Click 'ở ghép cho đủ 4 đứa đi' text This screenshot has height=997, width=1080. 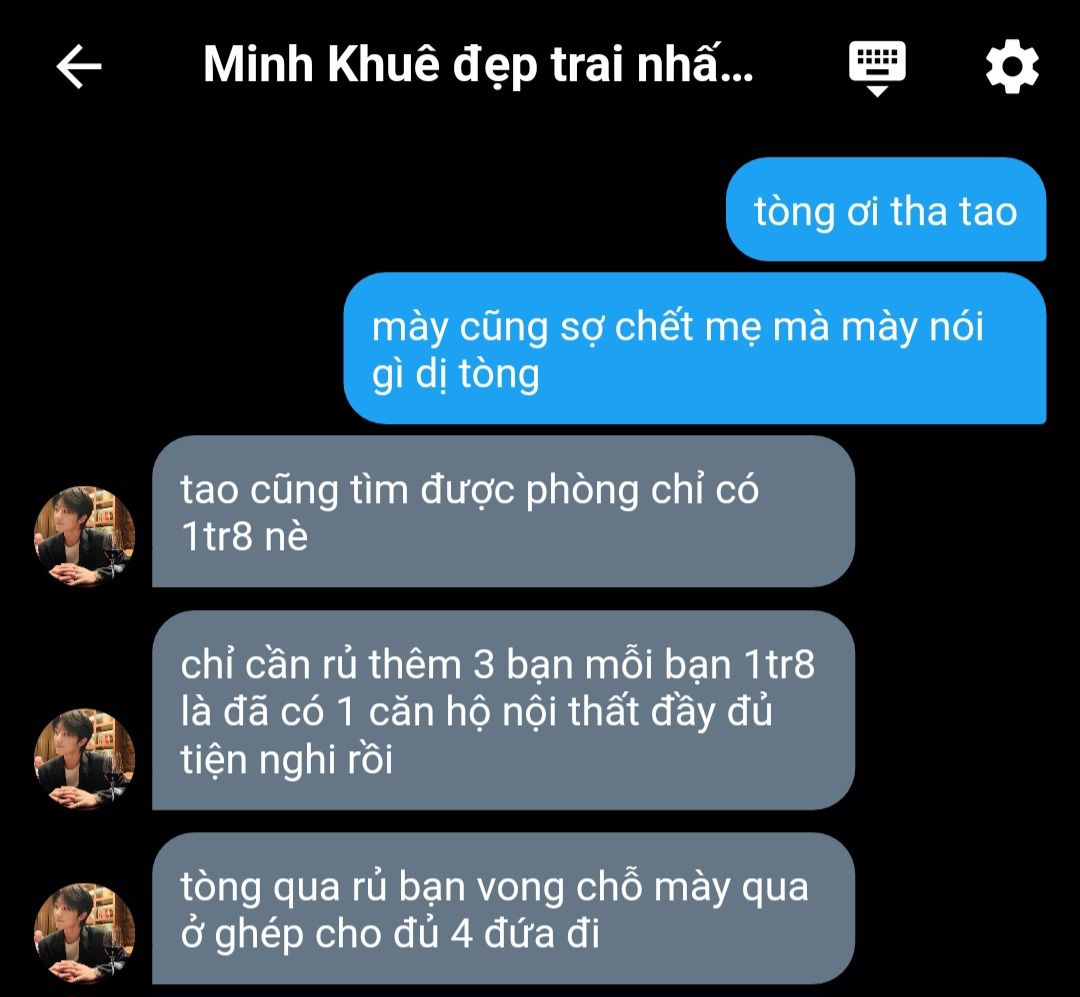(390, 934)
